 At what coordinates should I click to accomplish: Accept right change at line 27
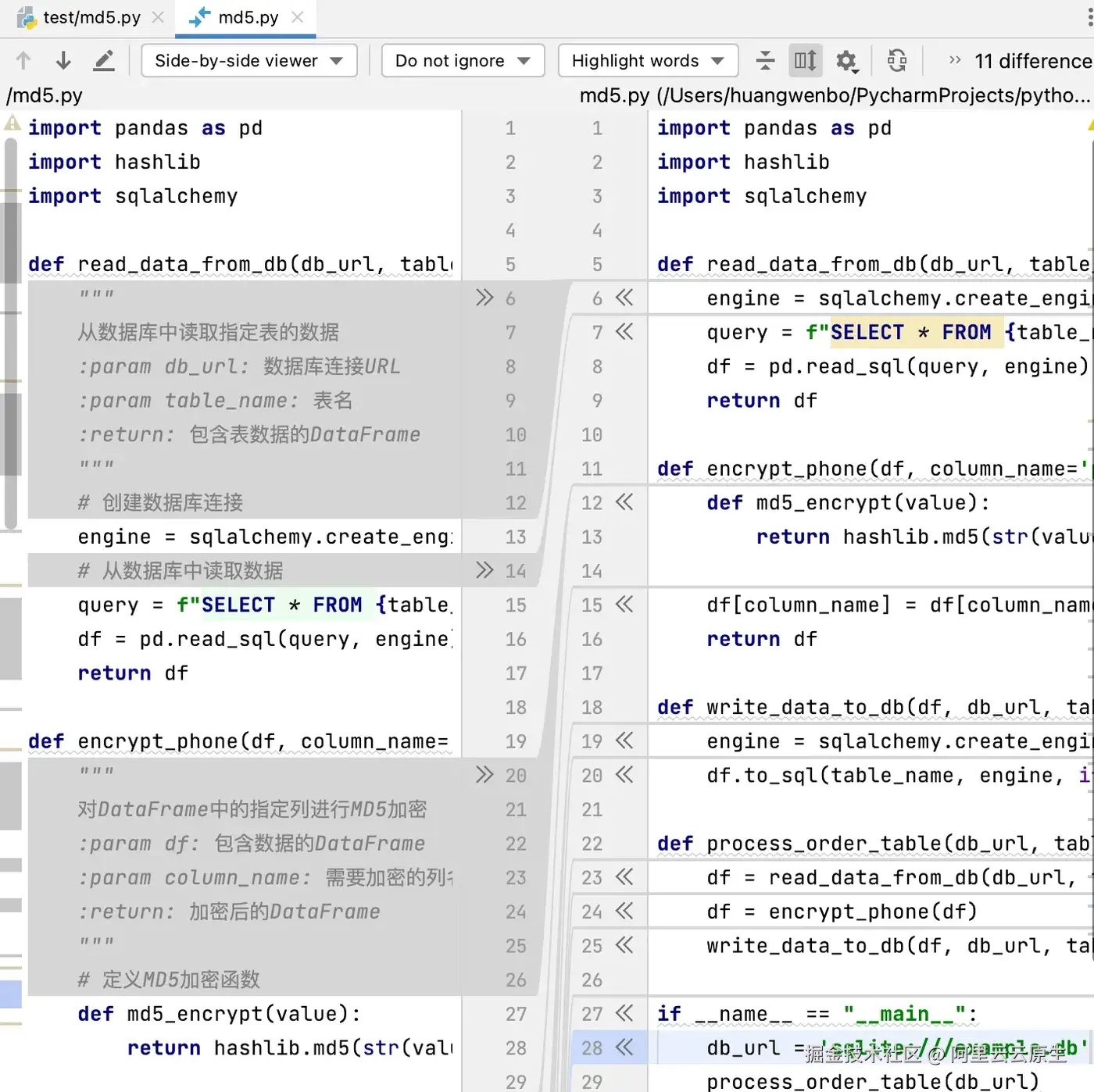(624, 1014)
